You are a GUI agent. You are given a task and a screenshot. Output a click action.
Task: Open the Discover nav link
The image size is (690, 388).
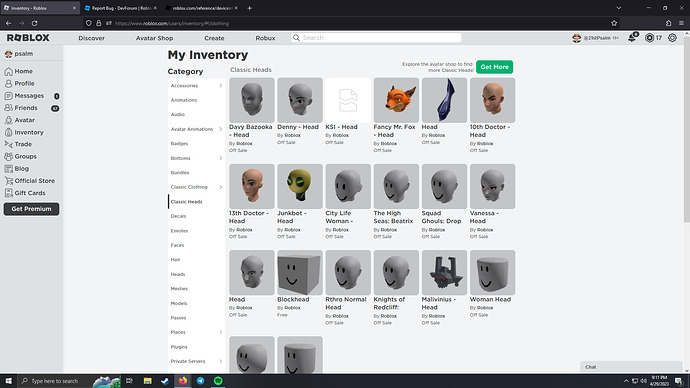(x=92, y=38)
